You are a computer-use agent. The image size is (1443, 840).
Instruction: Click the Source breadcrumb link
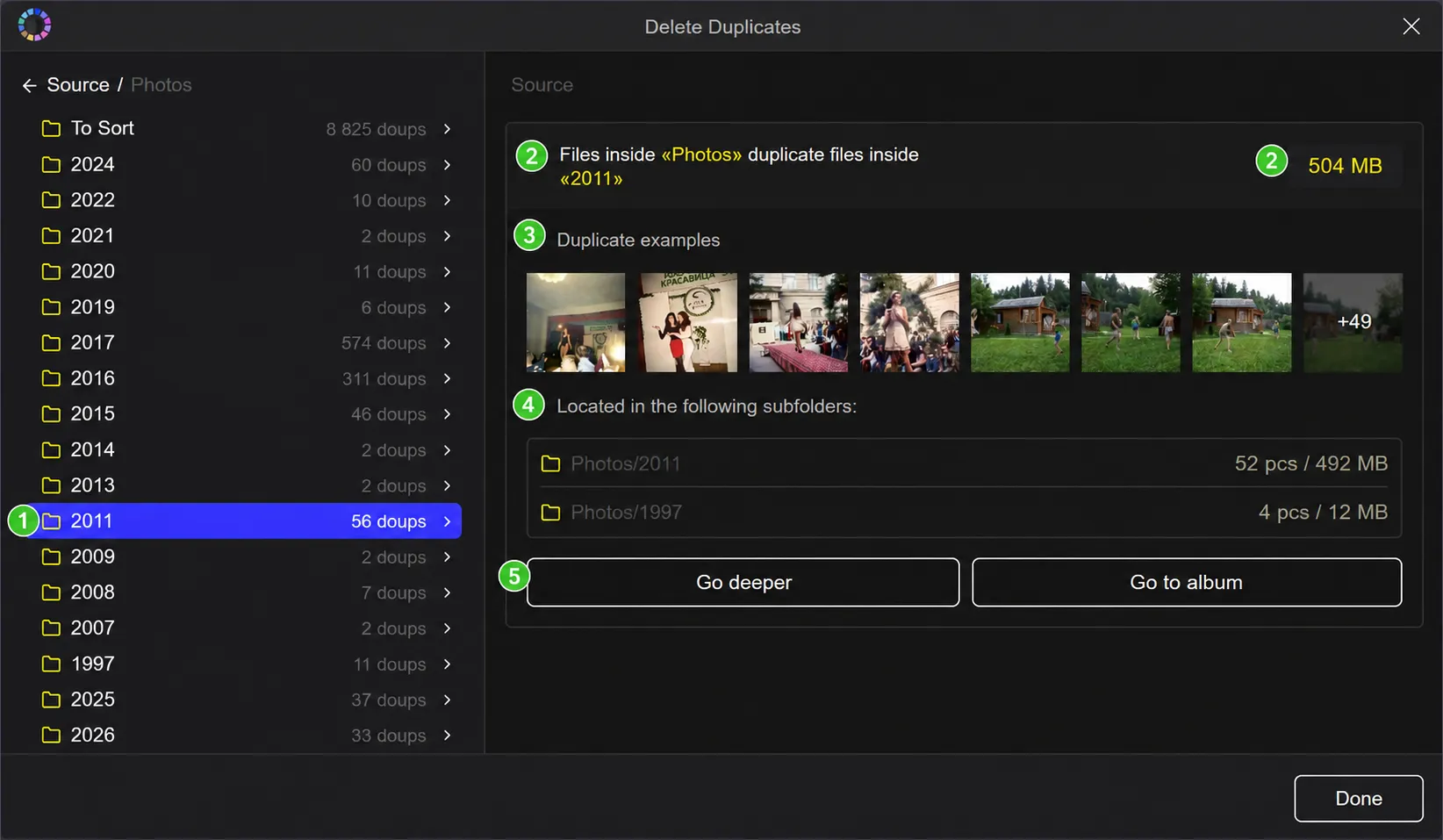78,85
